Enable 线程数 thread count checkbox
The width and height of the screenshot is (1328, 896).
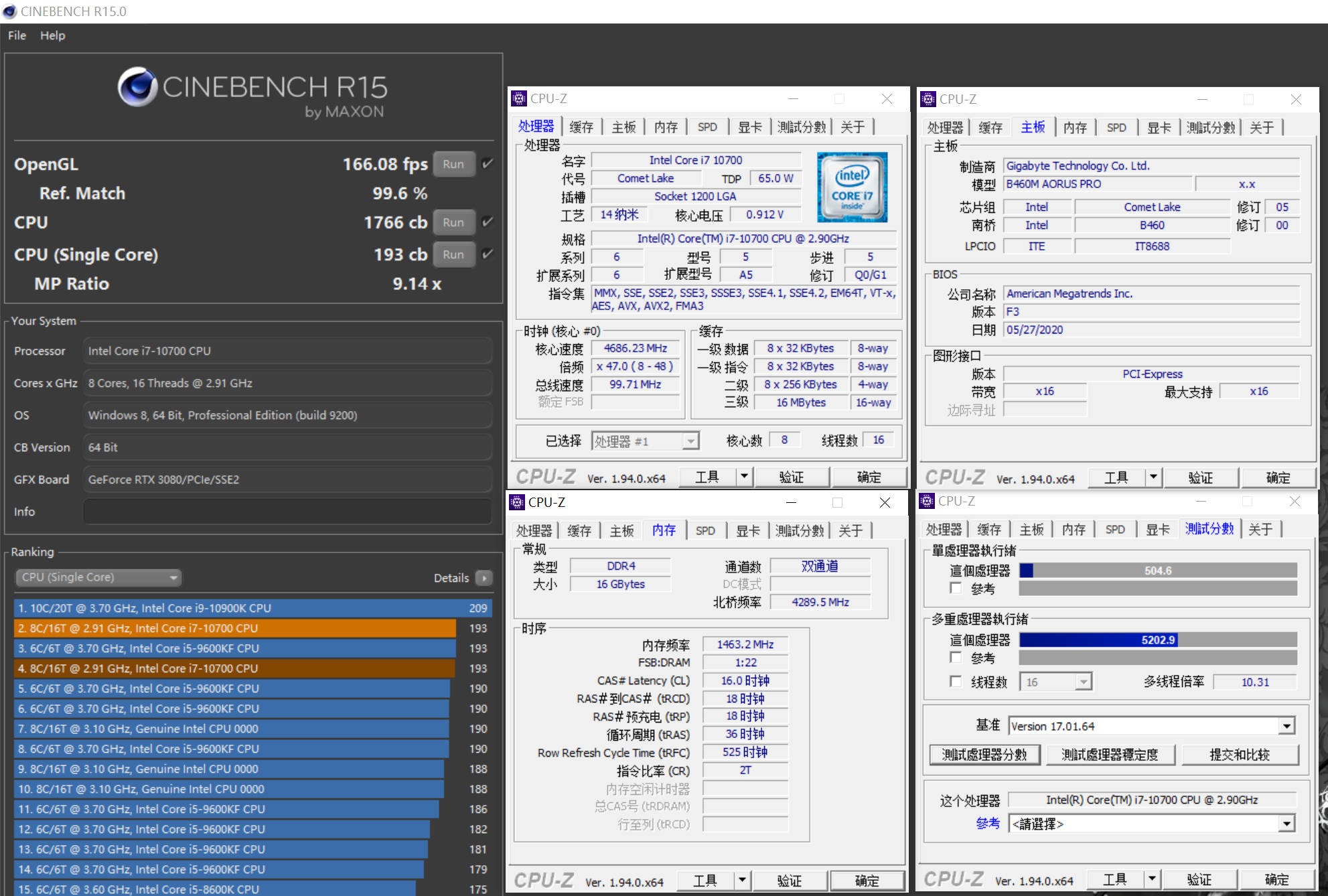click(x=956, y=682)
